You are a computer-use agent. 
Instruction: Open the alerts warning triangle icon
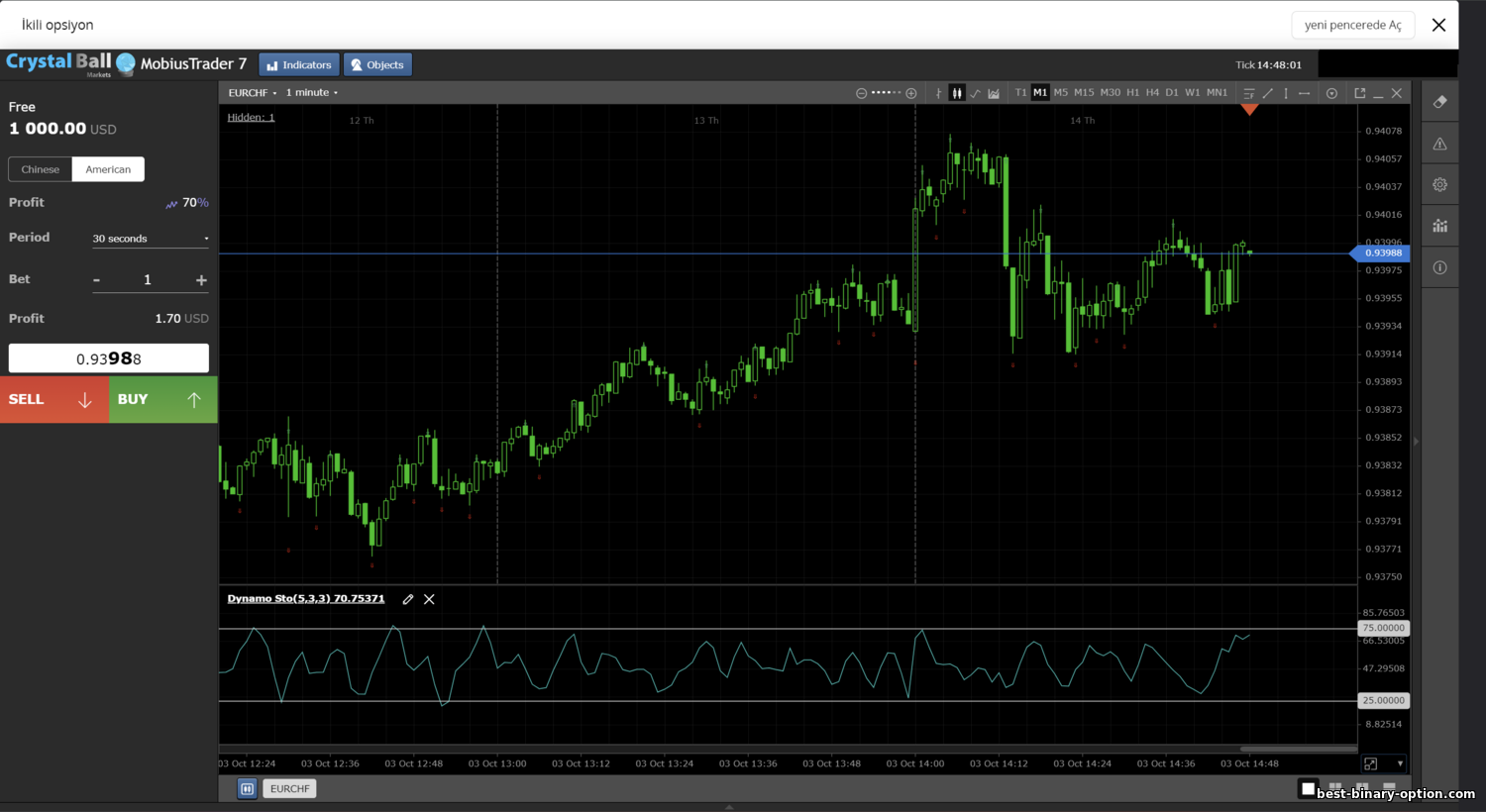[1440, 144]
